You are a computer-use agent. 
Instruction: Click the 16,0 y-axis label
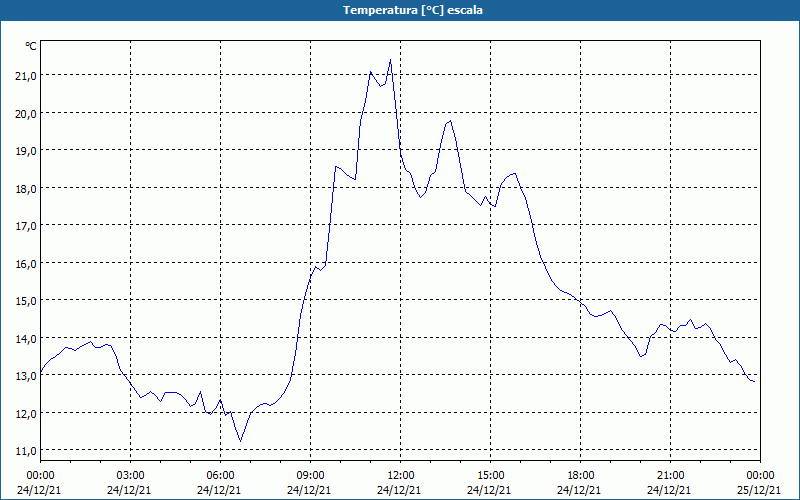(27, 264)
